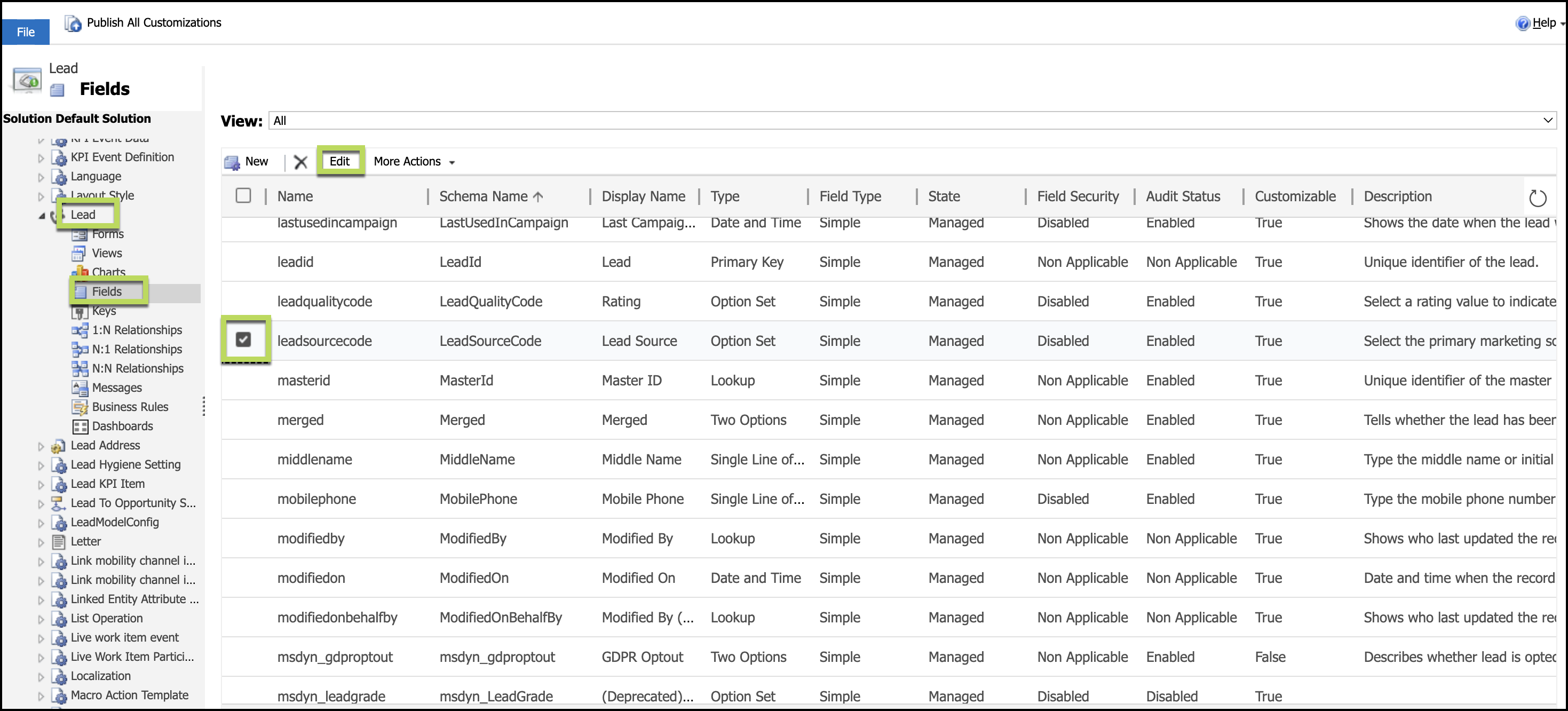The height and width of the screenshot is (711, 1568).
Task: Collapse the Lead entity node
Action: [42, 216]
